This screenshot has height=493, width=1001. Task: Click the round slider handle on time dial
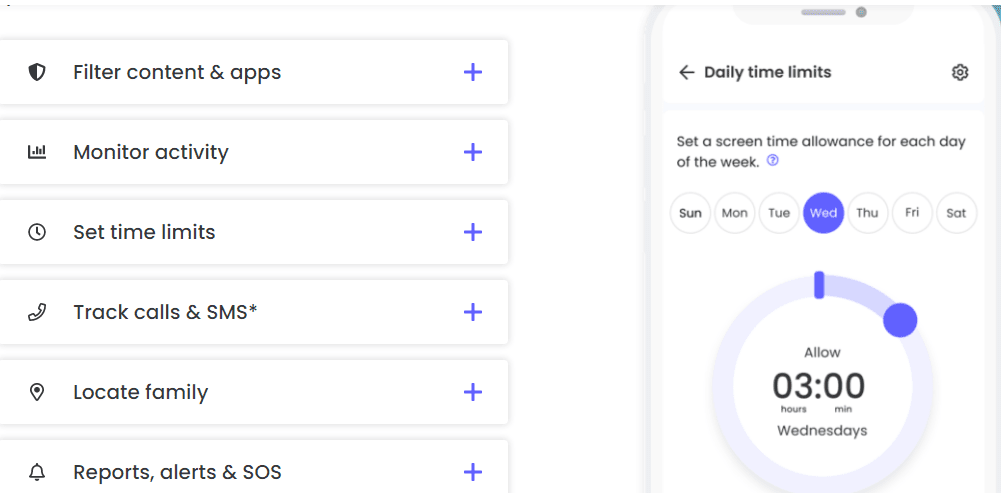[900, 320]
